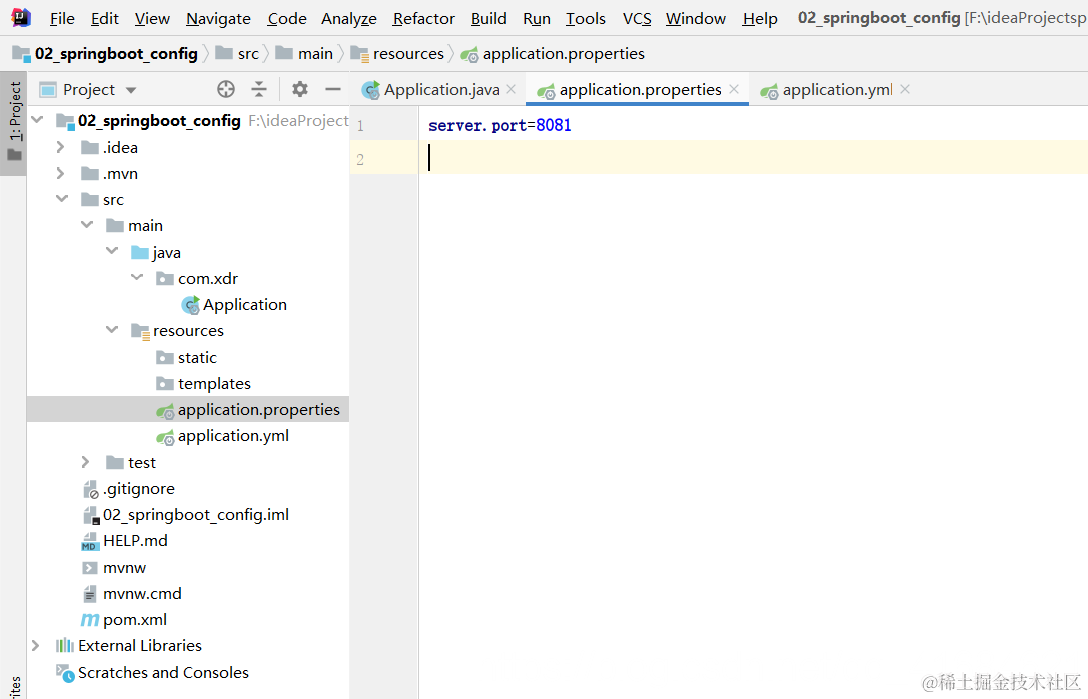Select the mvnw file
Viewport: 1088px width, 699px height.
point(124,568)
